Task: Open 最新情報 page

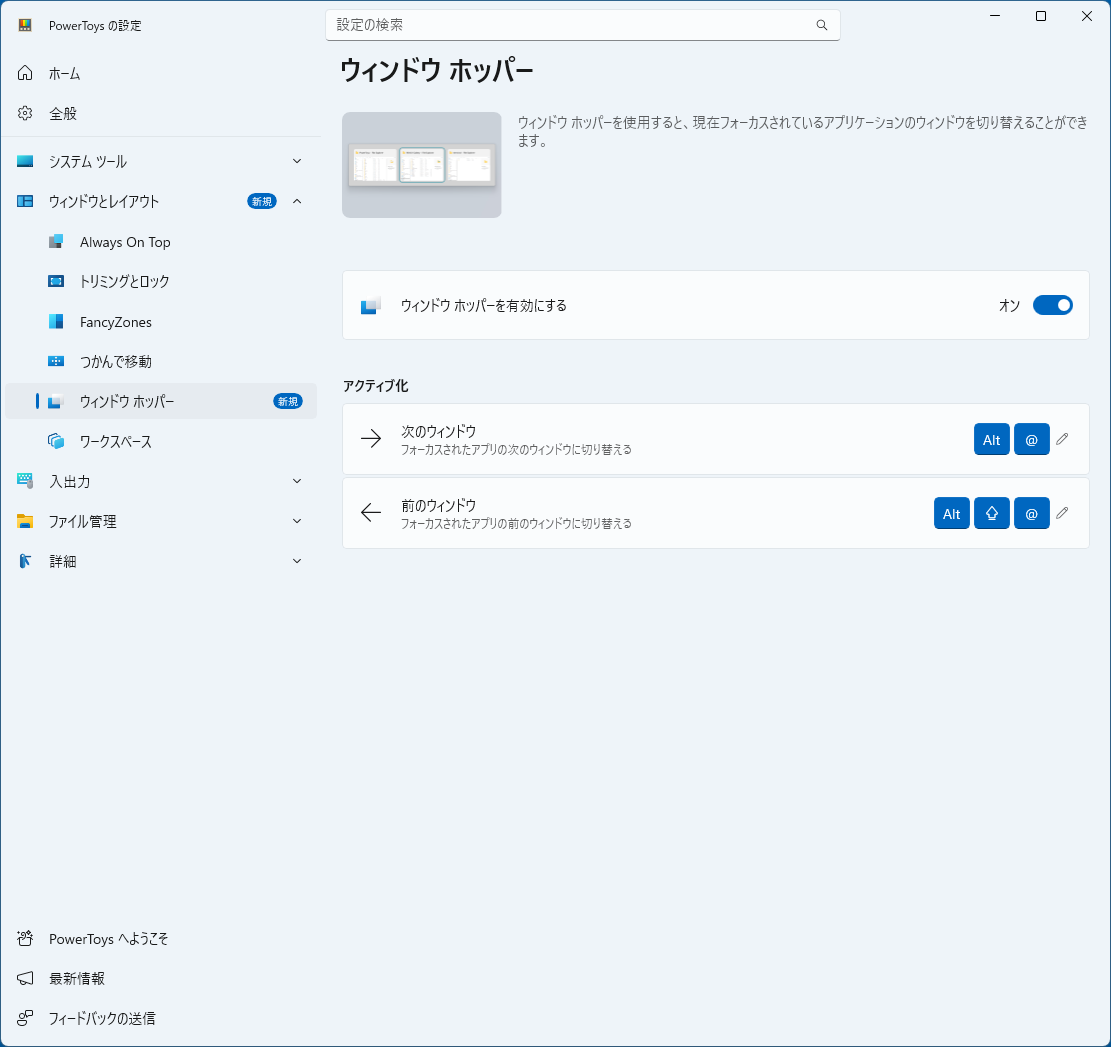Action: tap(161, 978)
